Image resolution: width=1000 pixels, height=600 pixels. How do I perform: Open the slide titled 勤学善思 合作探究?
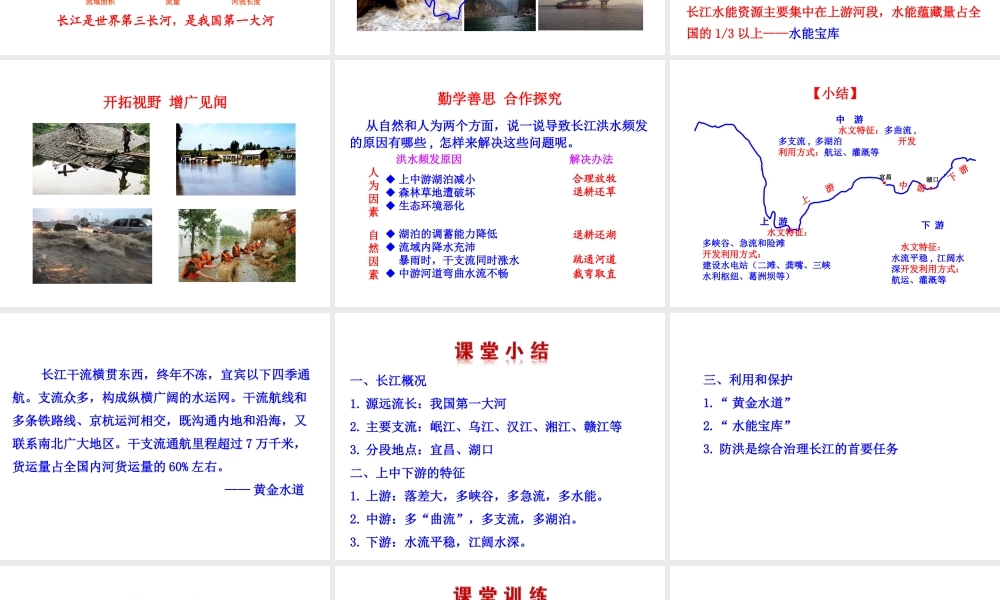[499, 183]
